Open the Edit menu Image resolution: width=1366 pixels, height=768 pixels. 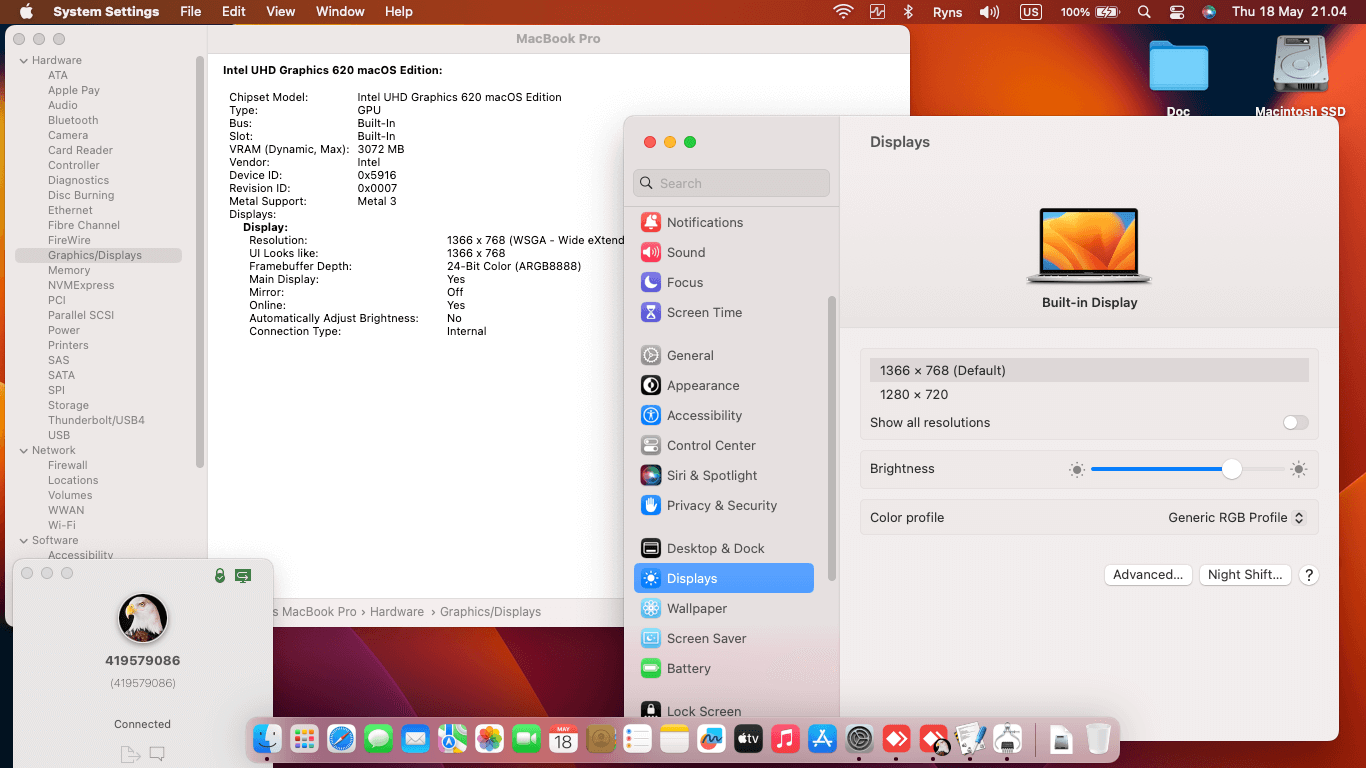pyautogui.click(x=234, y=12)
